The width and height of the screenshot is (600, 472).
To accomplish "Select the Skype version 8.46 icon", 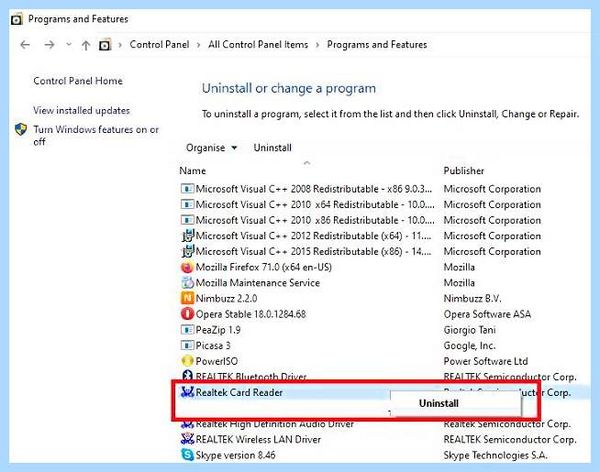I will [187, 455].
